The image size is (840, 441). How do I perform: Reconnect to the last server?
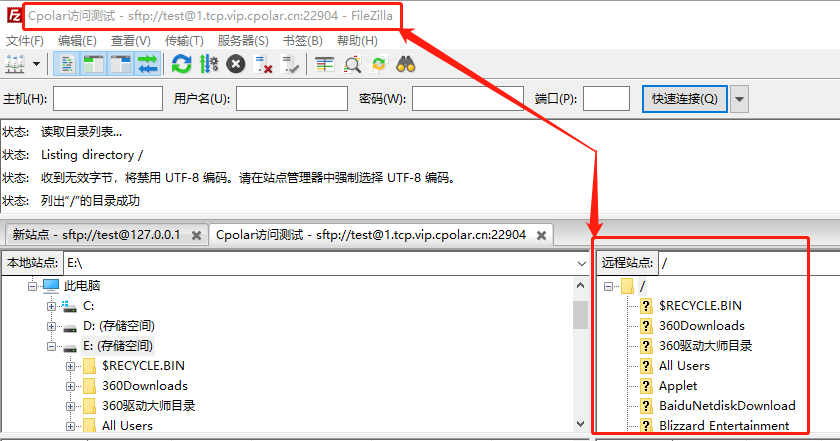(290, 65)
